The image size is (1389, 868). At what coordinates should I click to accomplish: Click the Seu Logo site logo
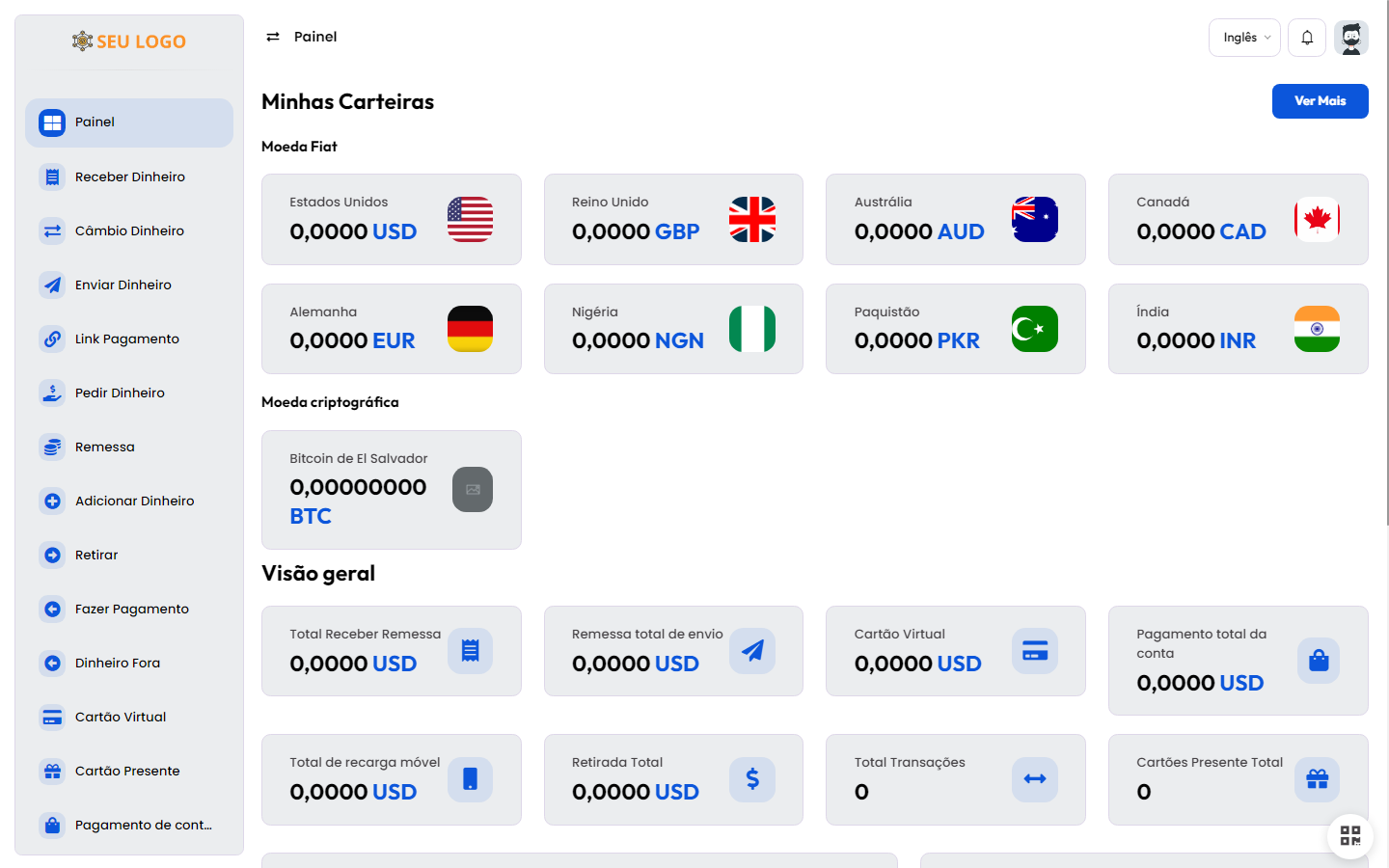point(129,41)
